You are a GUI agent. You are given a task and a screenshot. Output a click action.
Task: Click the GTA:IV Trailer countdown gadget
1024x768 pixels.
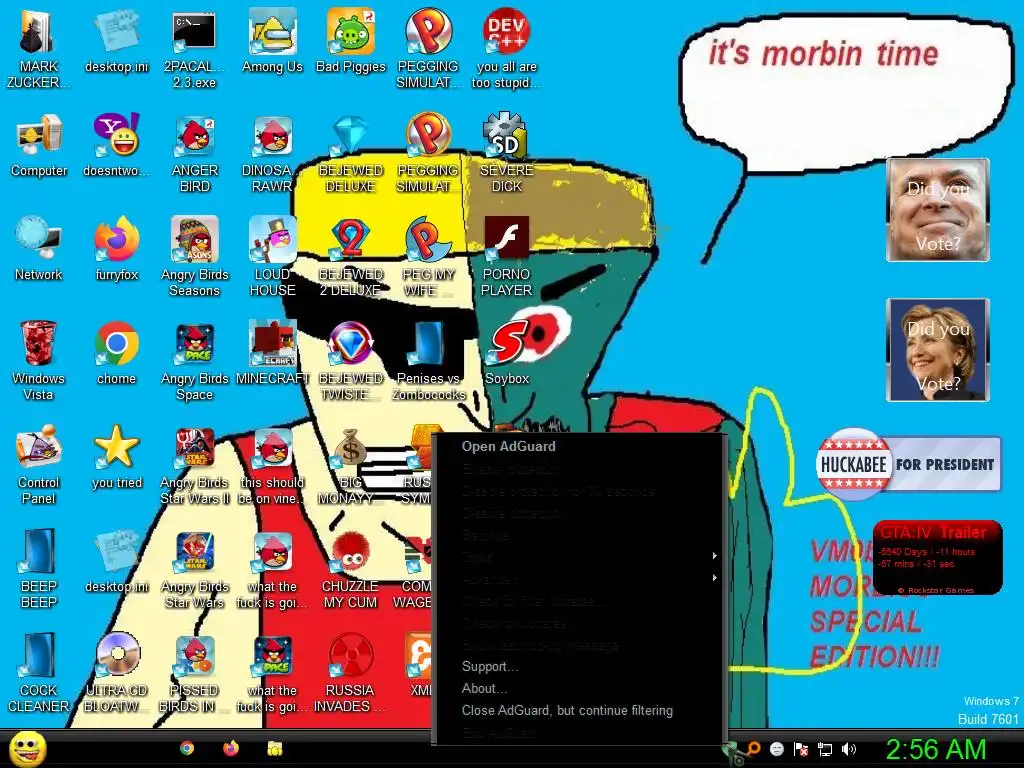[x=937, y=557]
